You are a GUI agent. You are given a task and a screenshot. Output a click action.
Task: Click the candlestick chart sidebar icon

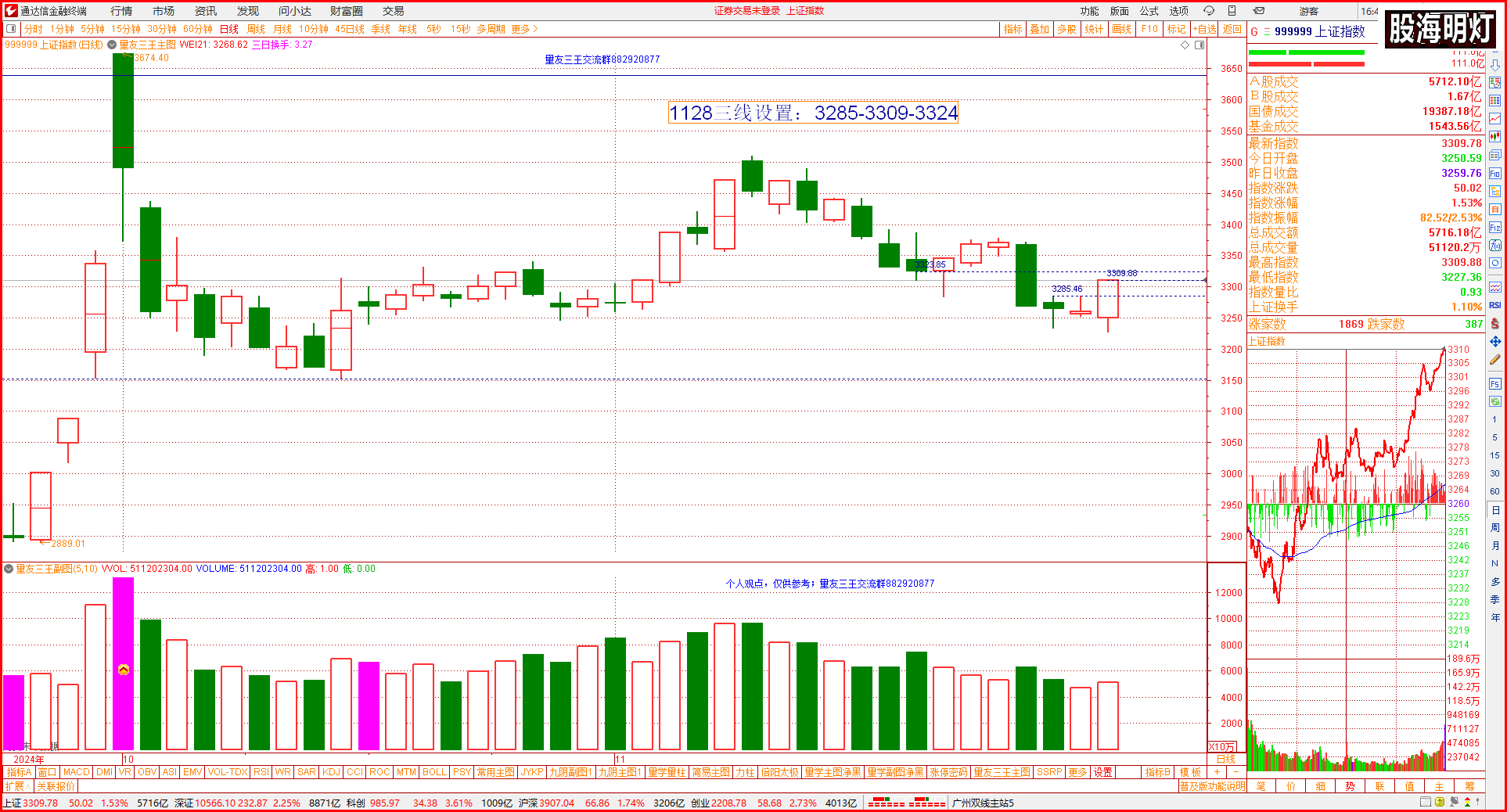(x=1494, y=136)
